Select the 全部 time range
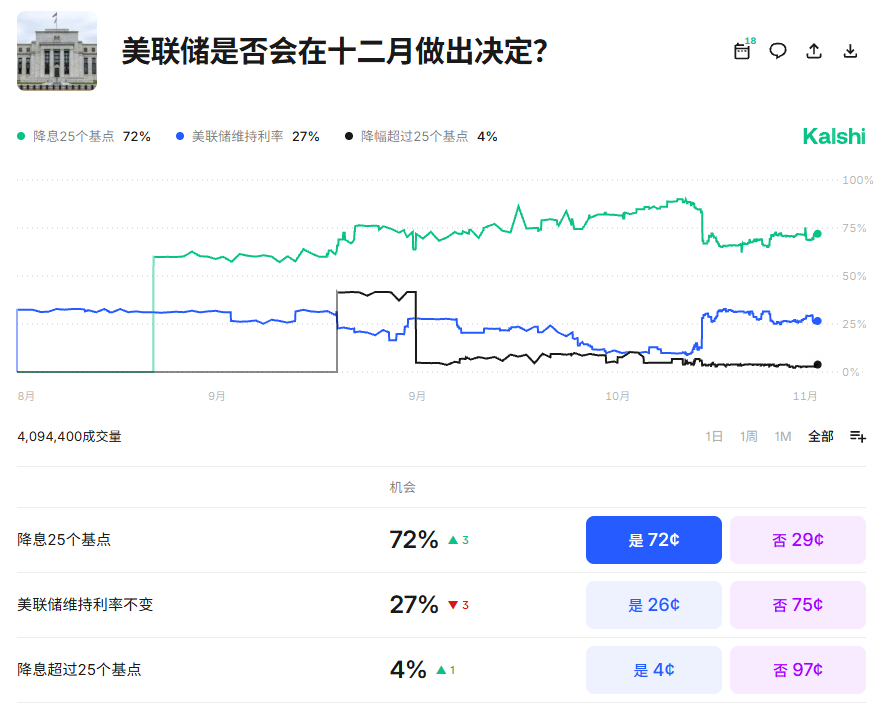Viewport: 896px width, 709px height. [821, 436]
